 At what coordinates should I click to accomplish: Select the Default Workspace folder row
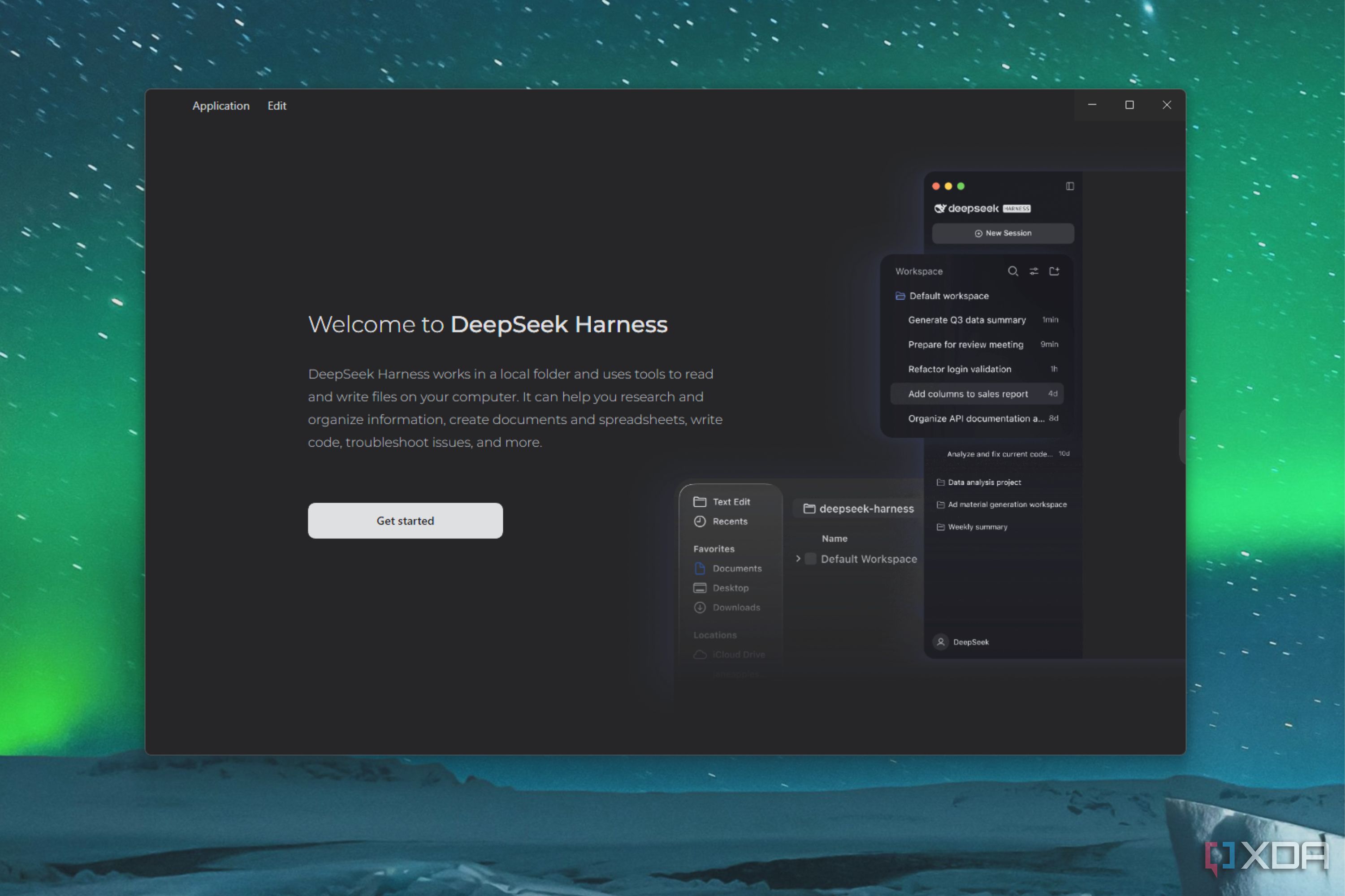pyautogui.click(x=857, y=559)
